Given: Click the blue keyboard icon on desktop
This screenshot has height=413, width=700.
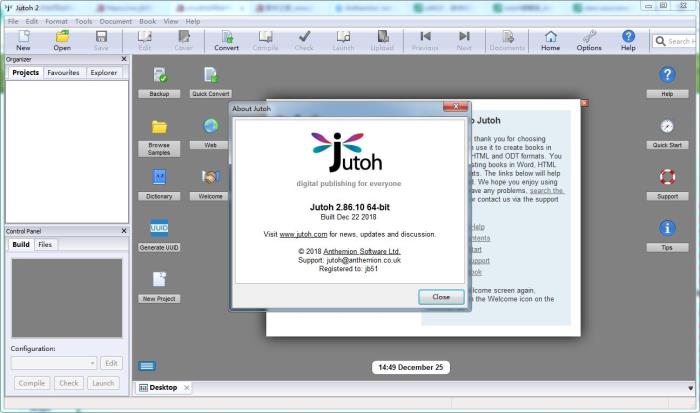Looking at the screenshot, I should pyautogui.click(x=147, y=366).
